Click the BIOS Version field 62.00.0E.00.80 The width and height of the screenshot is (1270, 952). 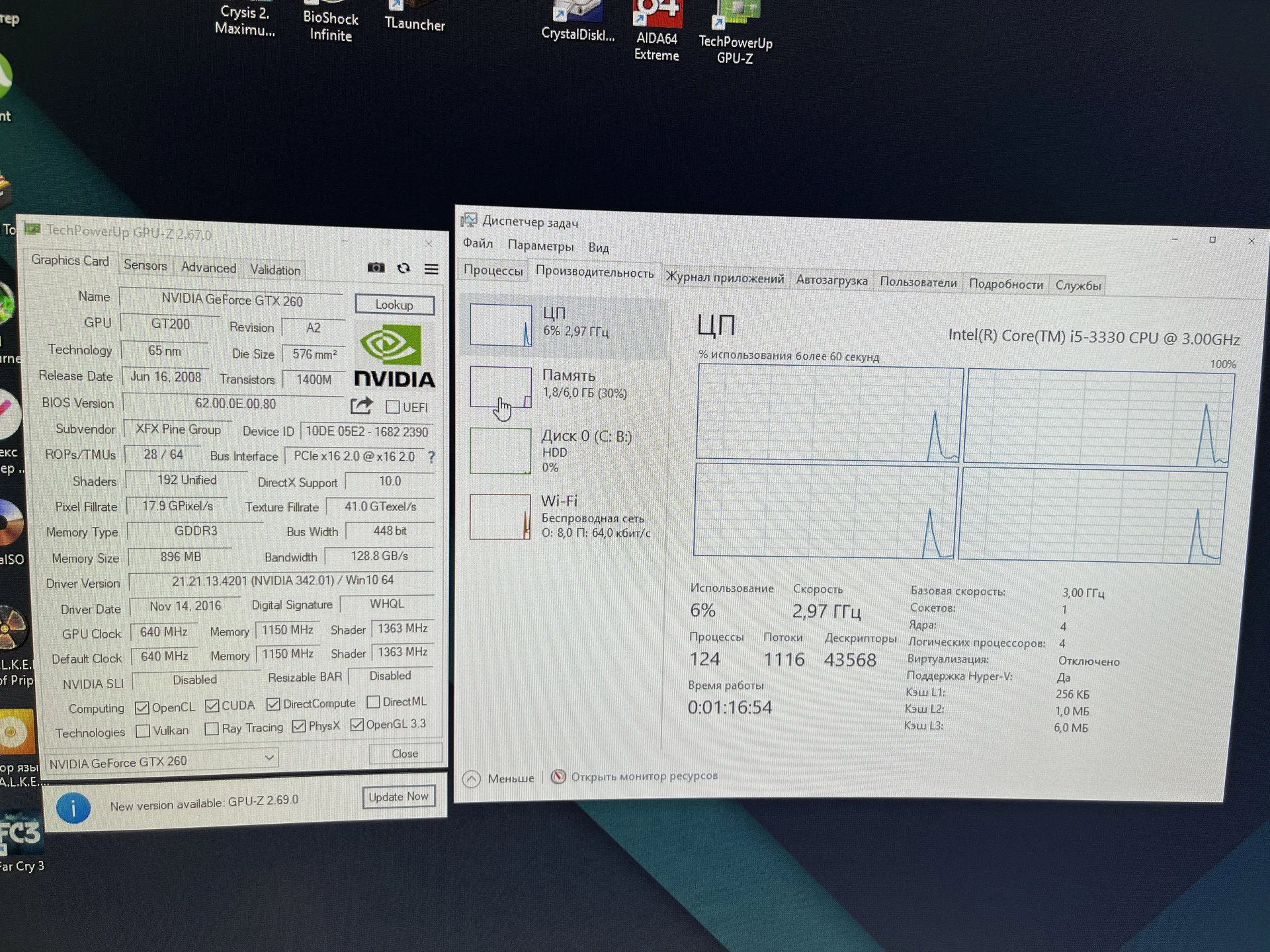point(235,403)
